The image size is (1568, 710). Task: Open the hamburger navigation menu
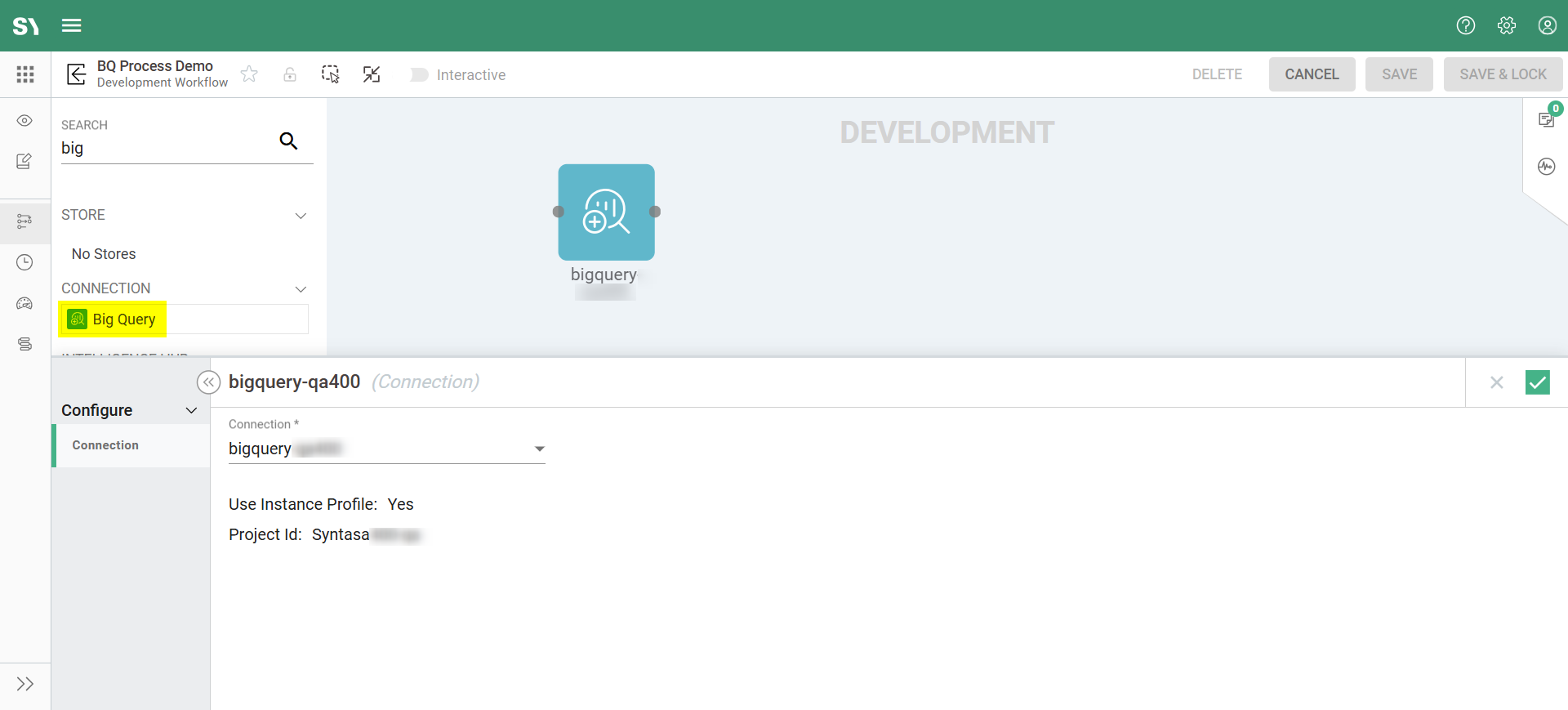[x=72, y=25]
